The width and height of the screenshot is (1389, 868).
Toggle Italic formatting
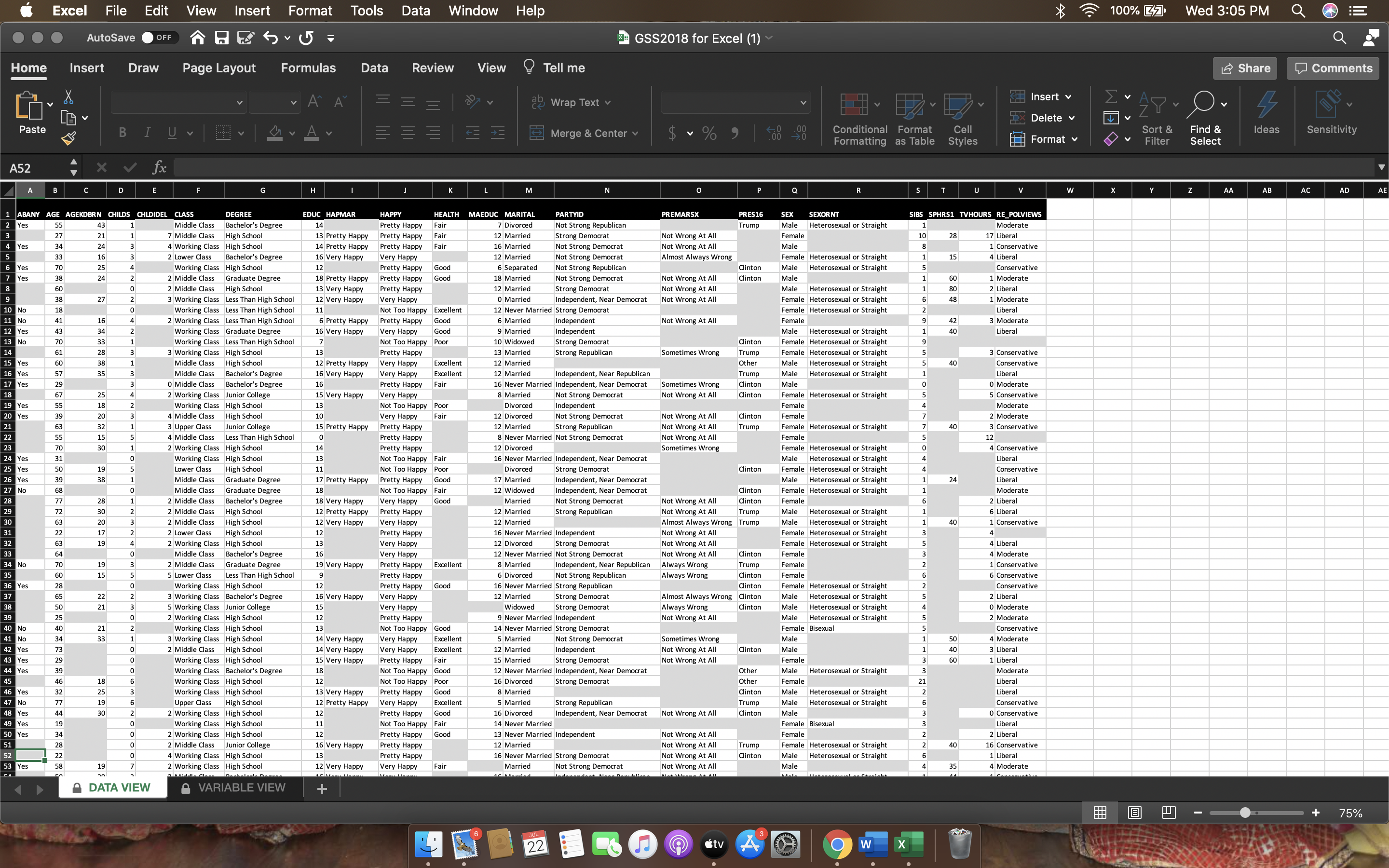(x=147, y=133)
